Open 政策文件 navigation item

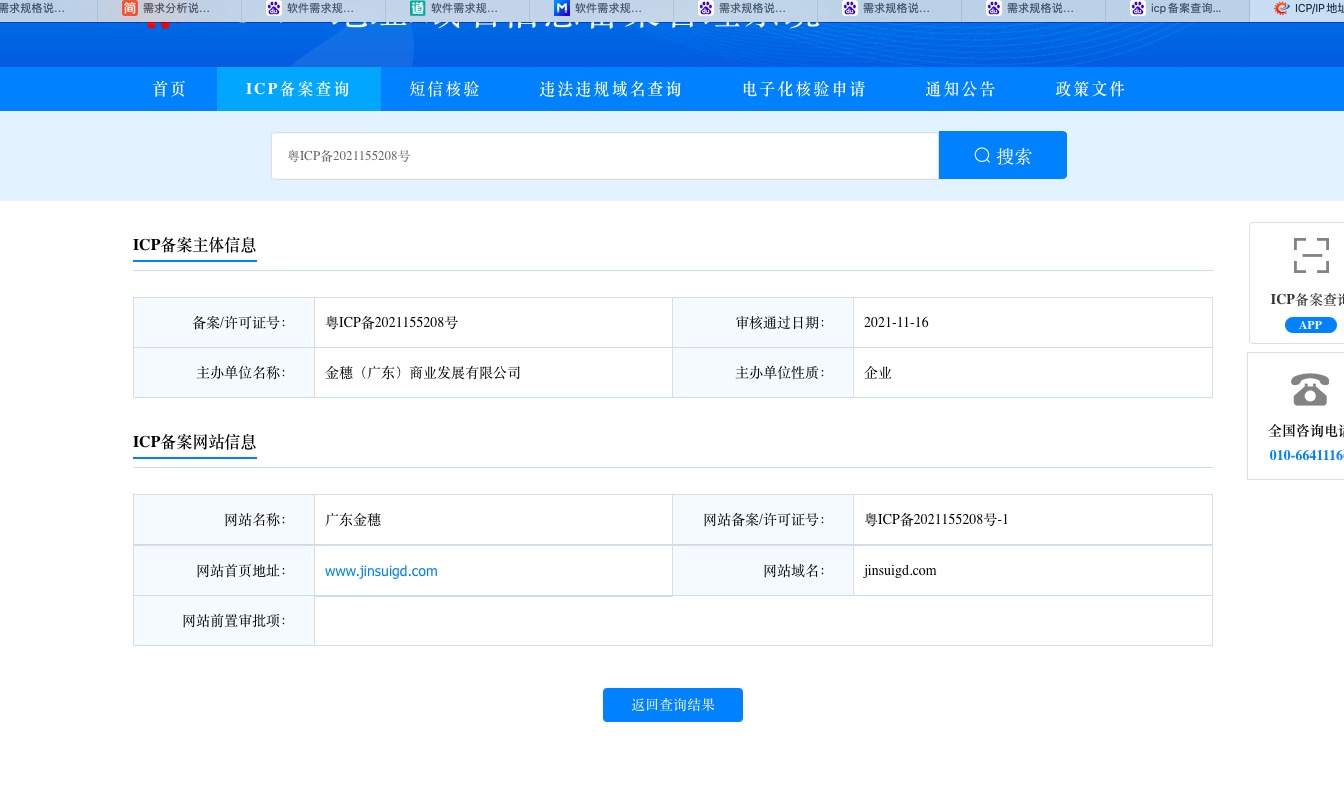click(x=1090, y=89)
